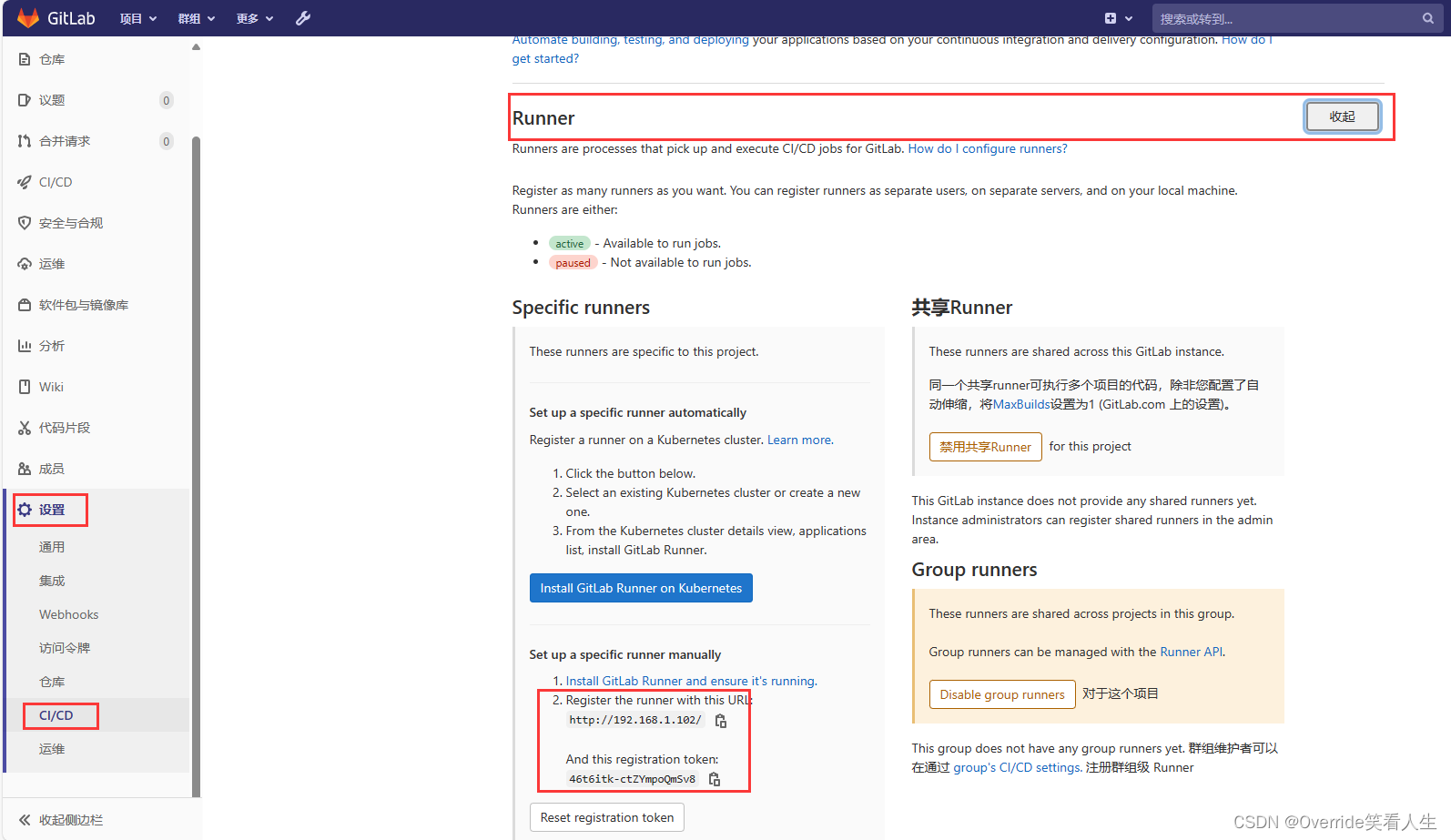Screen dimensions: 1451x840
Task: Click the 议题 issues icon
Action: point(25,100)
